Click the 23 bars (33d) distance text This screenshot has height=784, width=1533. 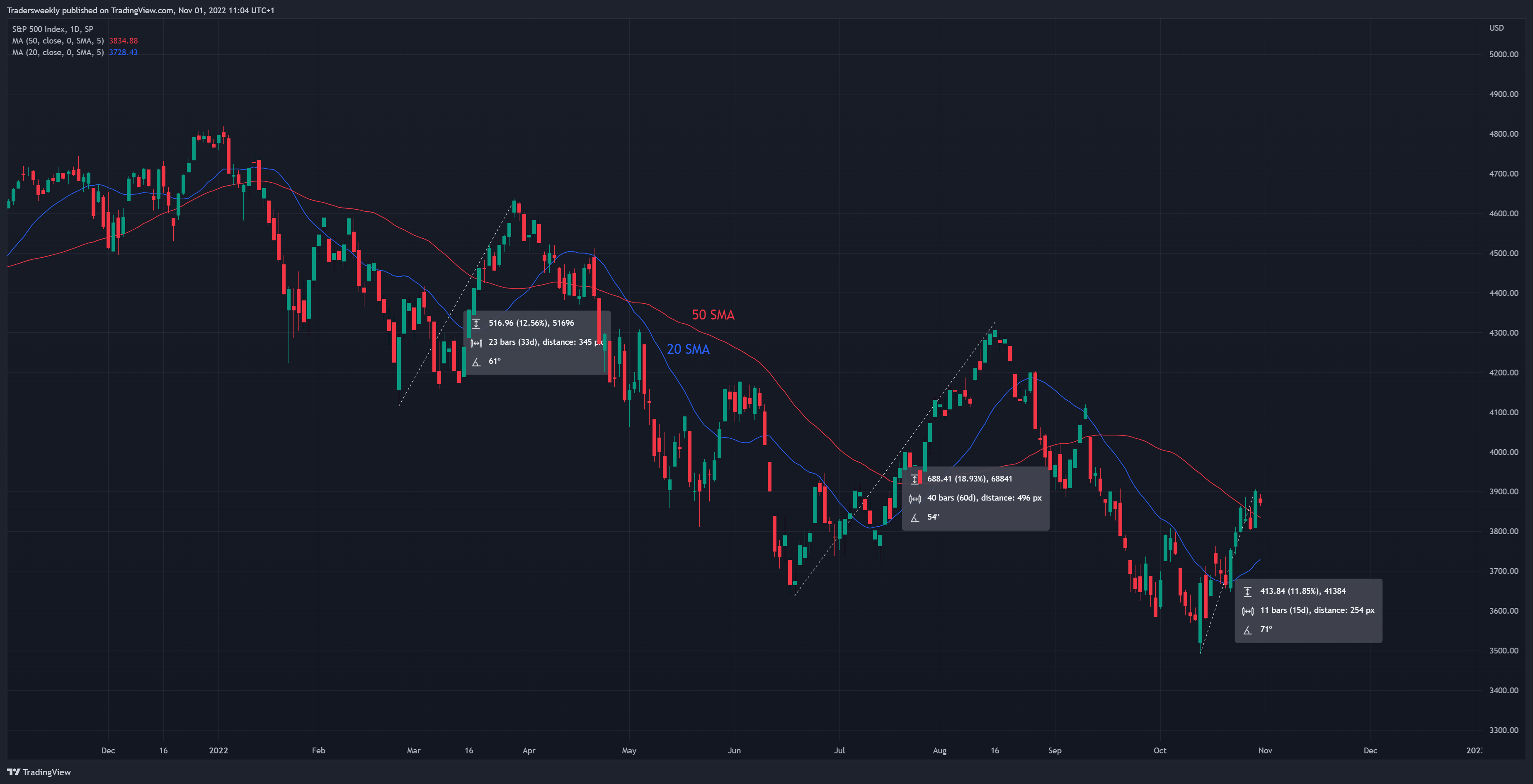point(546,342)
